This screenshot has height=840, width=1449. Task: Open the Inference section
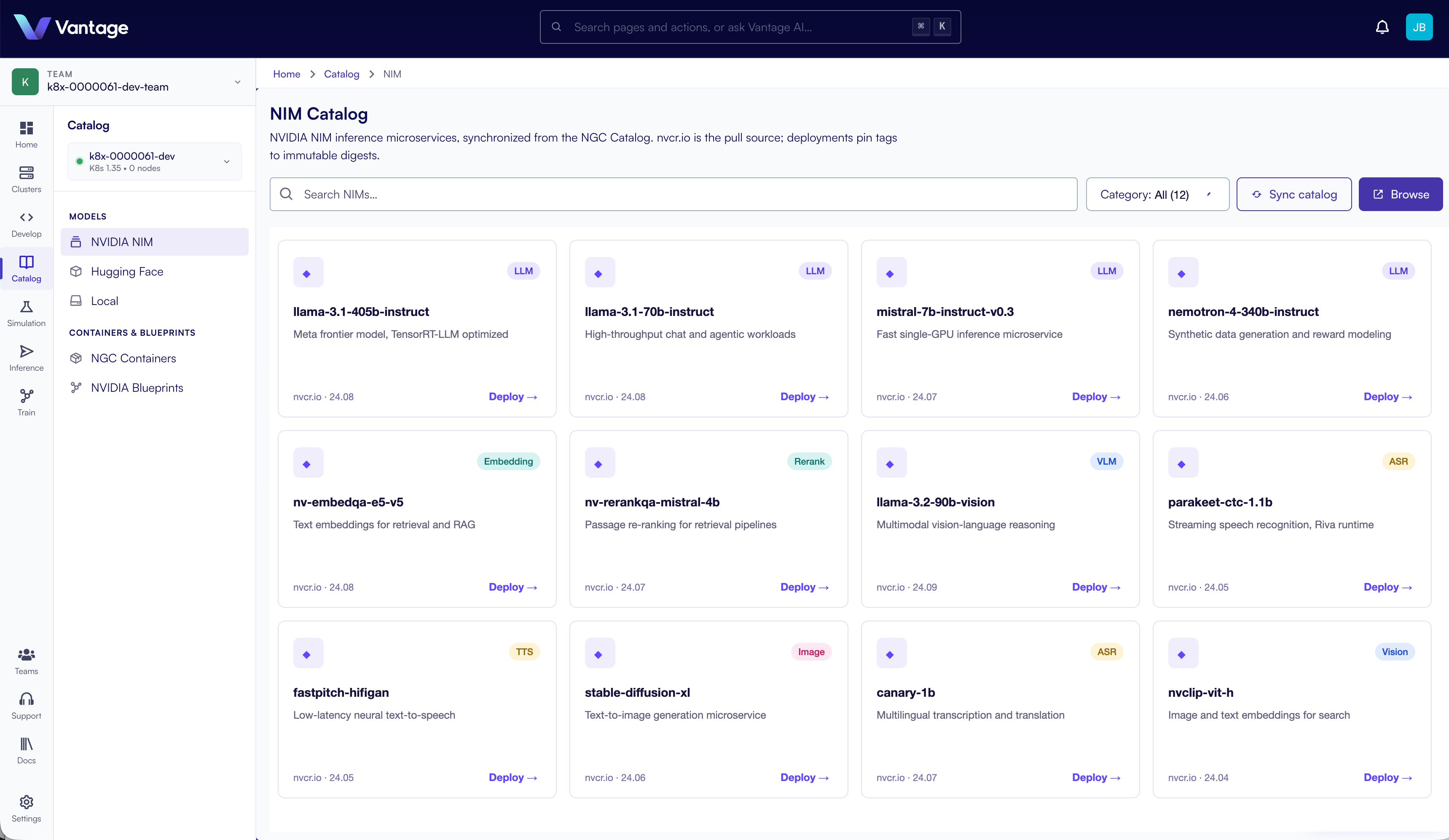pyautogui.click(x=27, y=358)
